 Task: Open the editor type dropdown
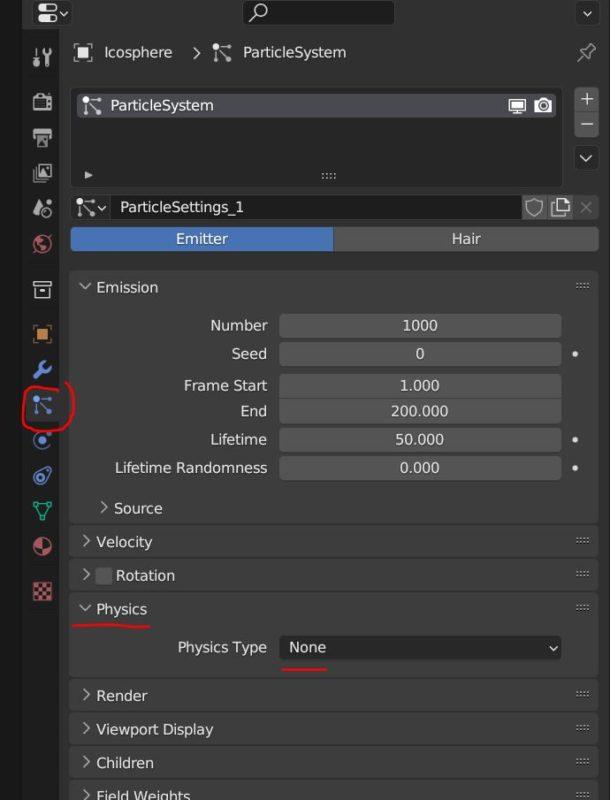pyautogui.click(x=53, y=13)
